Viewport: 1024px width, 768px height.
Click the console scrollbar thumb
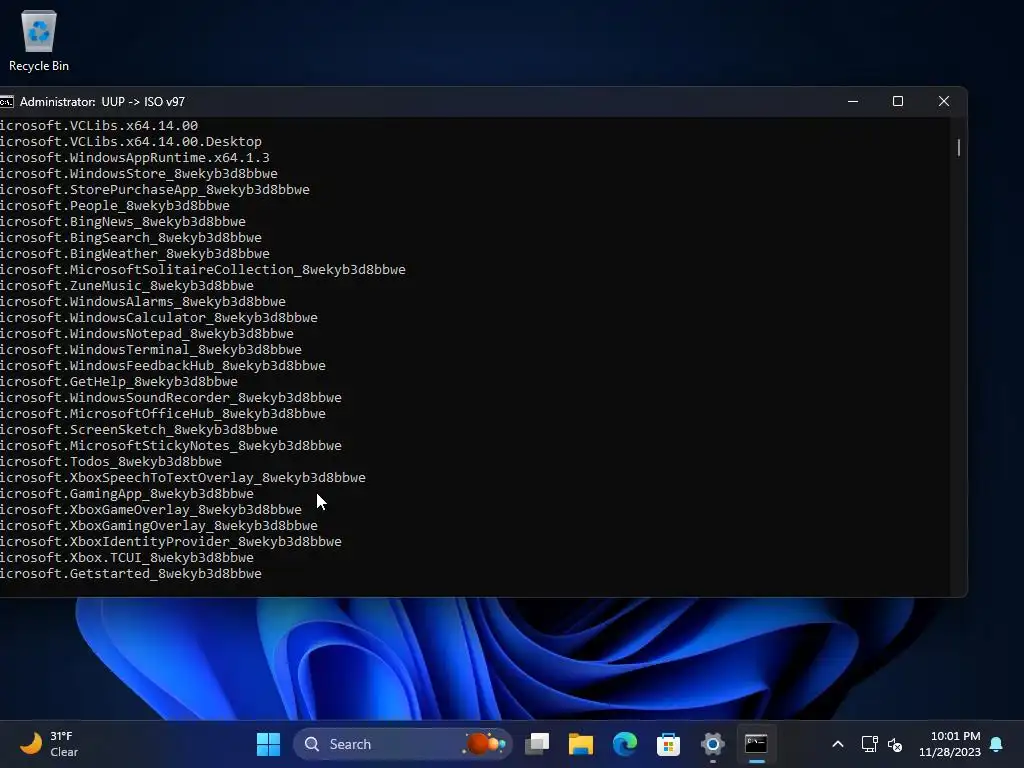[x=959, y=148]
